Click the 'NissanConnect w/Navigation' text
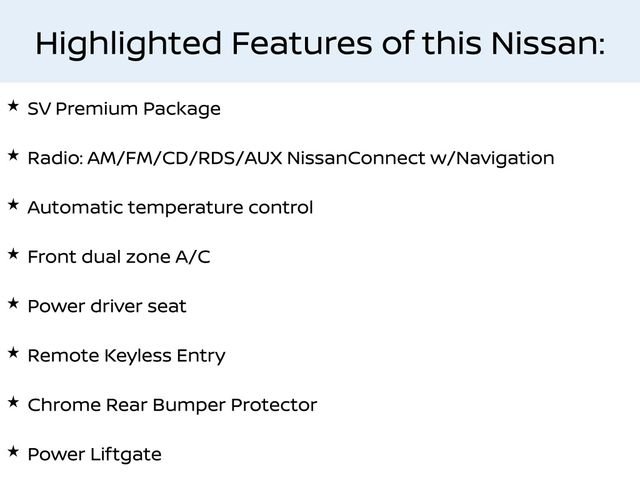Screen dimensions: 640x480 point(420,158)
